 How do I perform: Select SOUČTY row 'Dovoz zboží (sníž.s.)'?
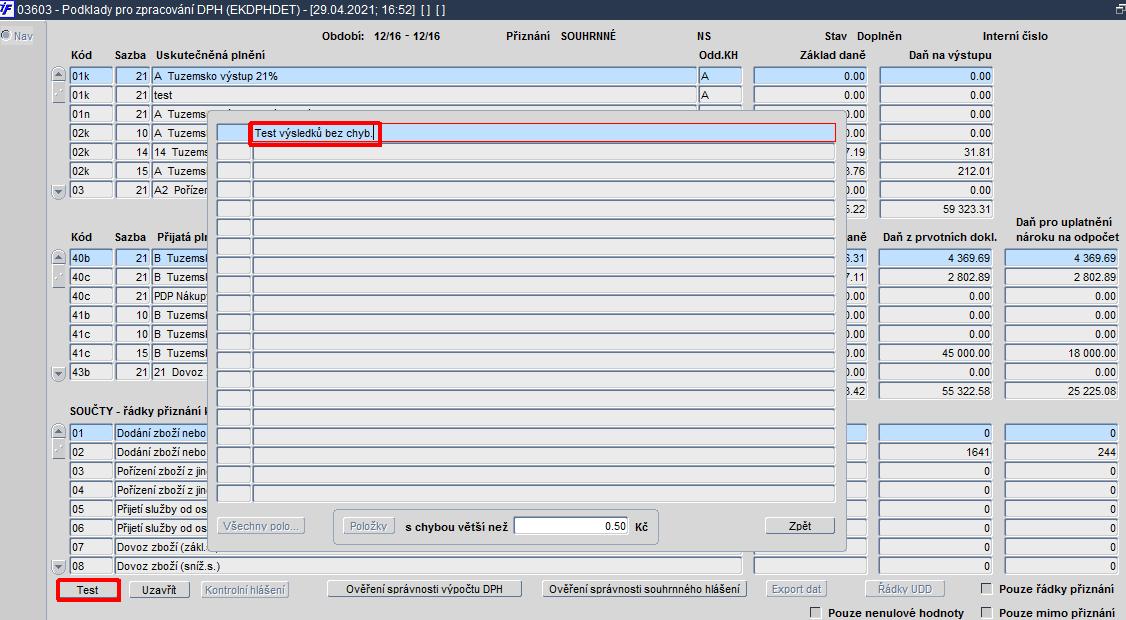[428, 566]
